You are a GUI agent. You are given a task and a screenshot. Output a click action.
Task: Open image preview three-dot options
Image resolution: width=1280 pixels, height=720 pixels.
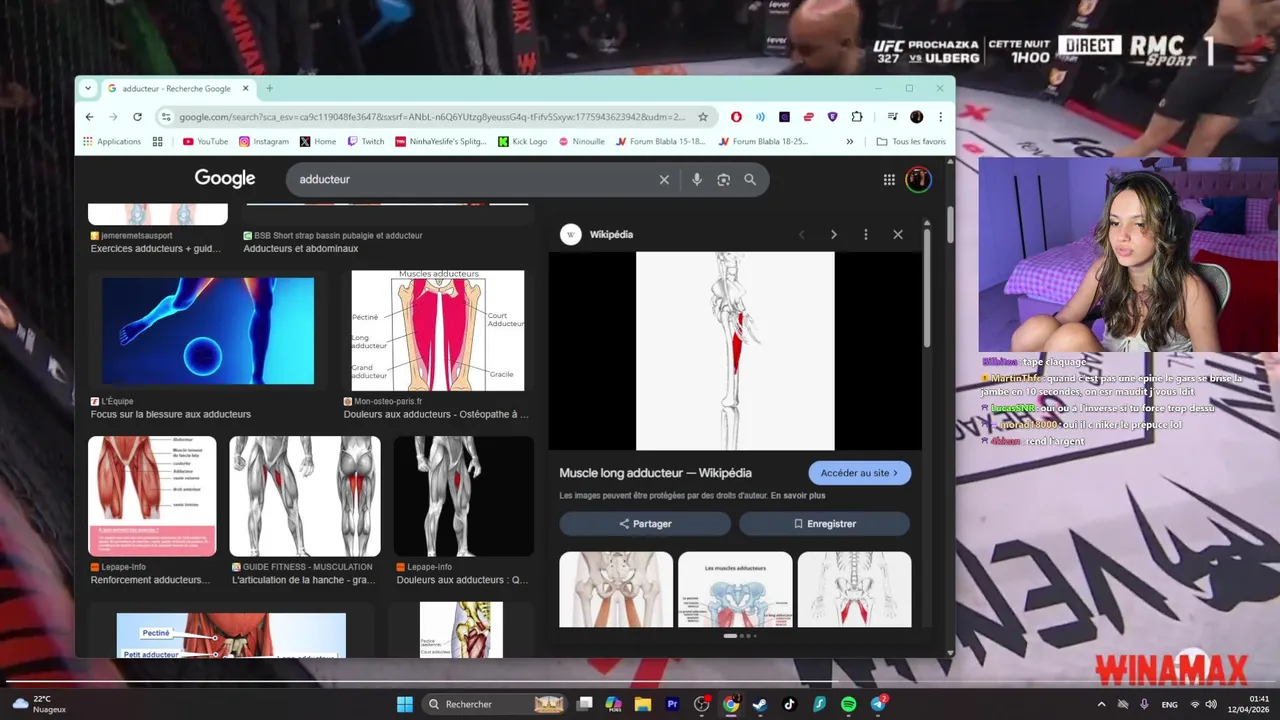[866, 234]
